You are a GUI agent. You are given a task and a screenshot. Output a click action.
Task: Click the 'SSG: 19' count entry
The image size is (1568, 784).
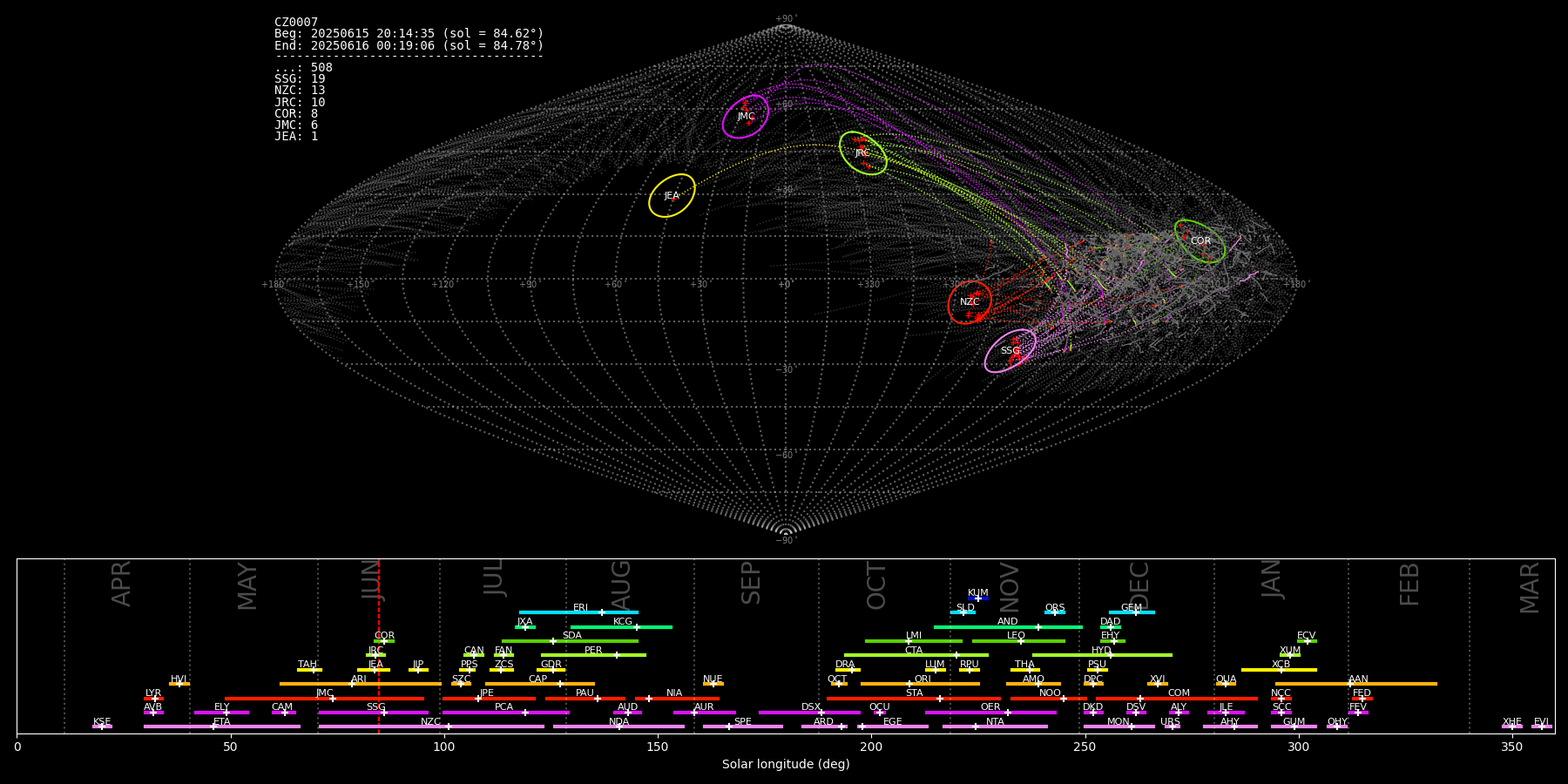300,79
